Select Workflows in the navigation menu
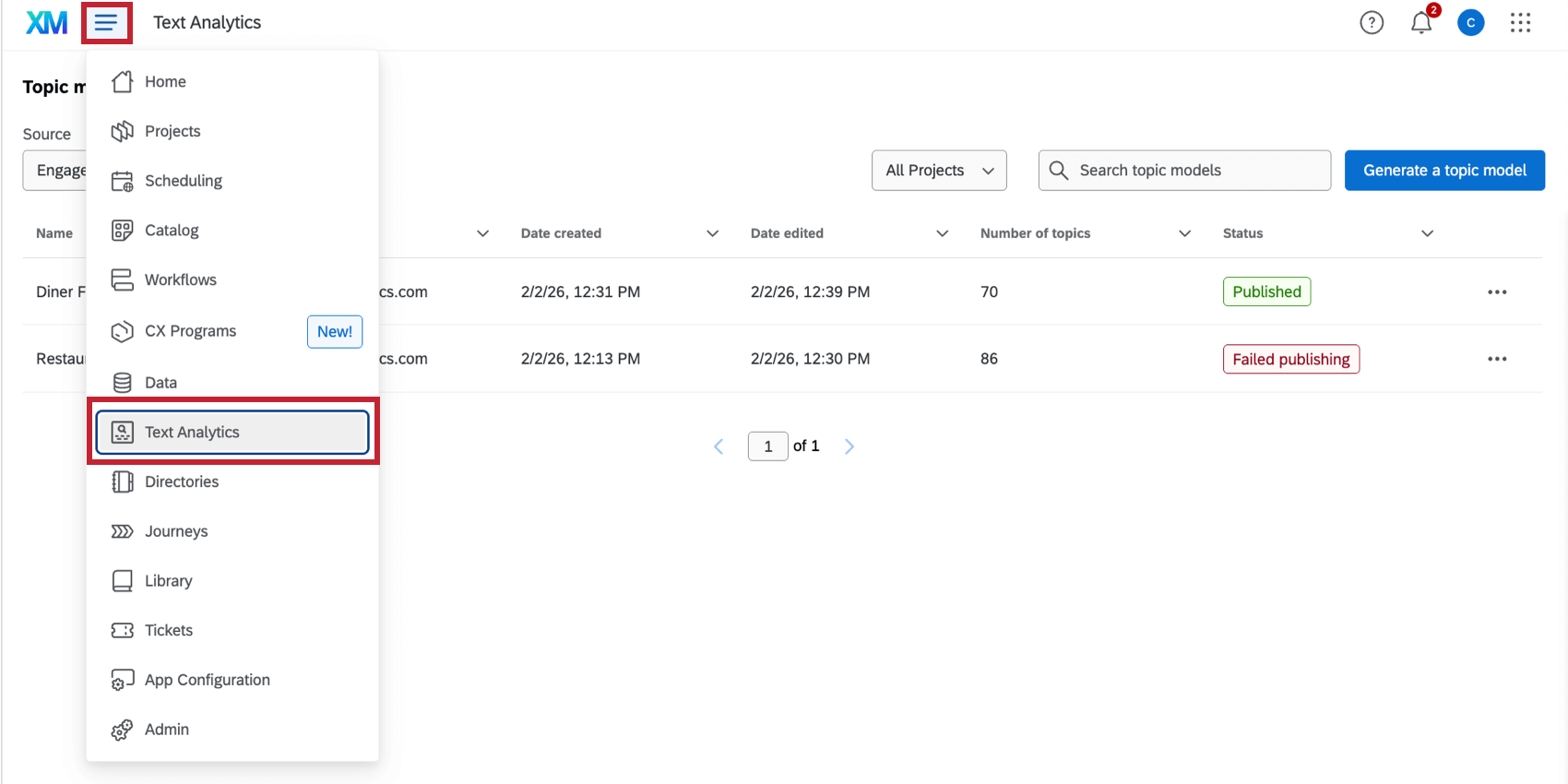This screenshot has width=1568, height=784. point(181,279)
